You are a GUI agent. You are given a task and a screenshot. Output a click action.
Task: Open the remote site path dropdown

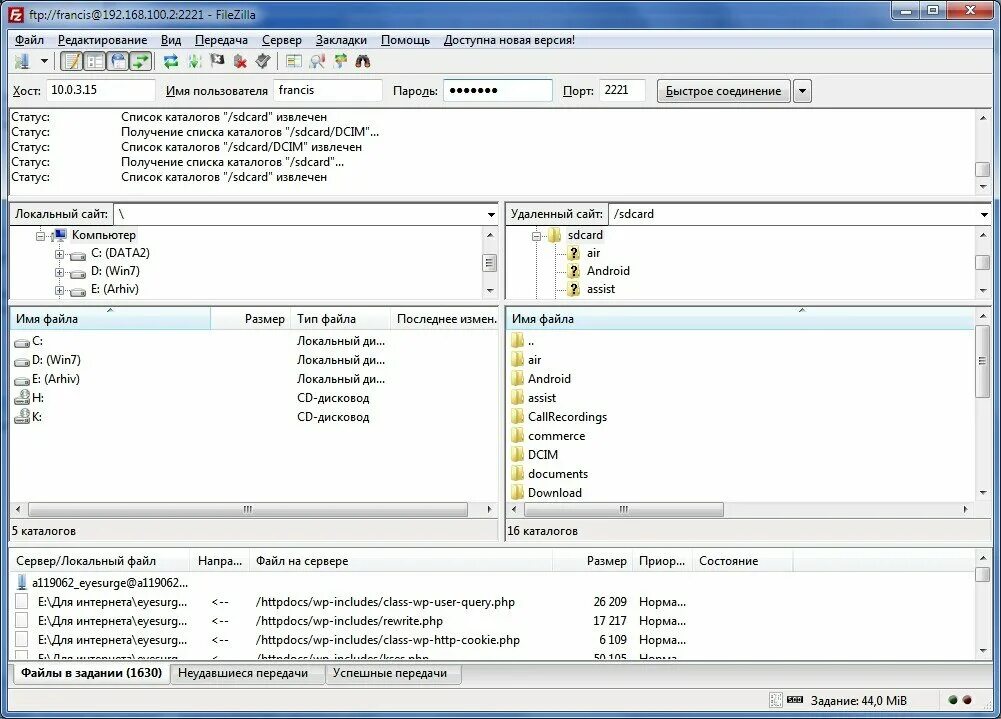coord(984,215)
